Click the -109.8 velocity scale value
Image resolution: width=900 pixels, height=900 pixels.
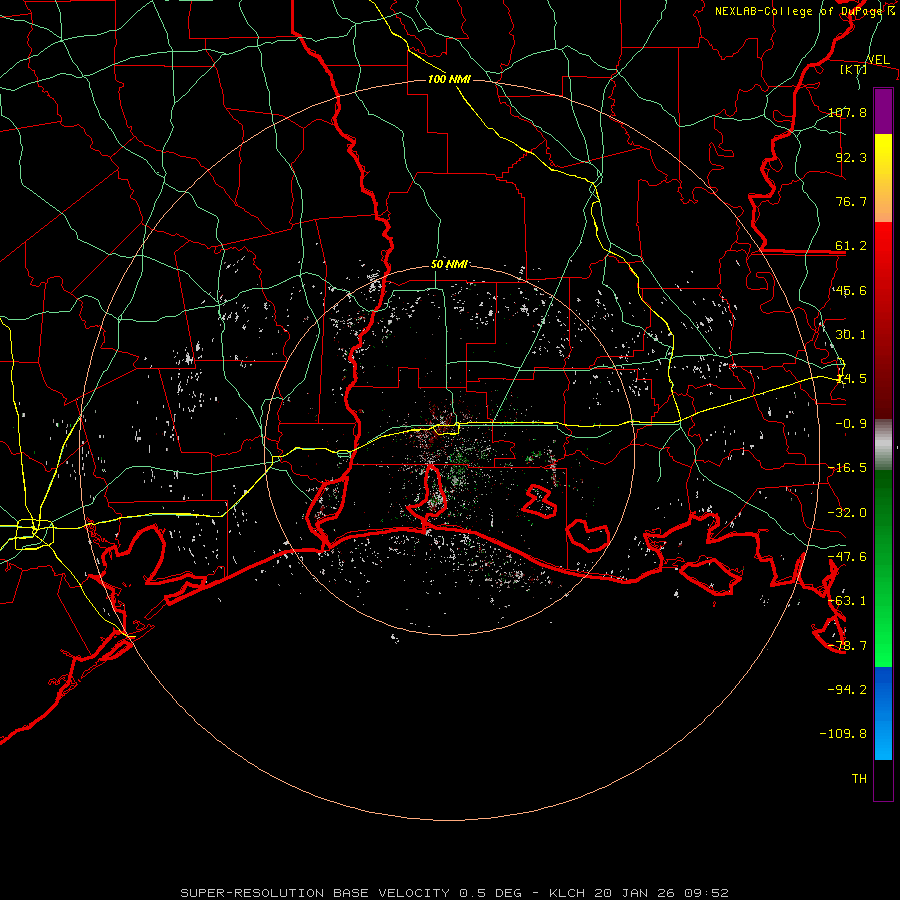pyautogui.click(x=843, y=734)
